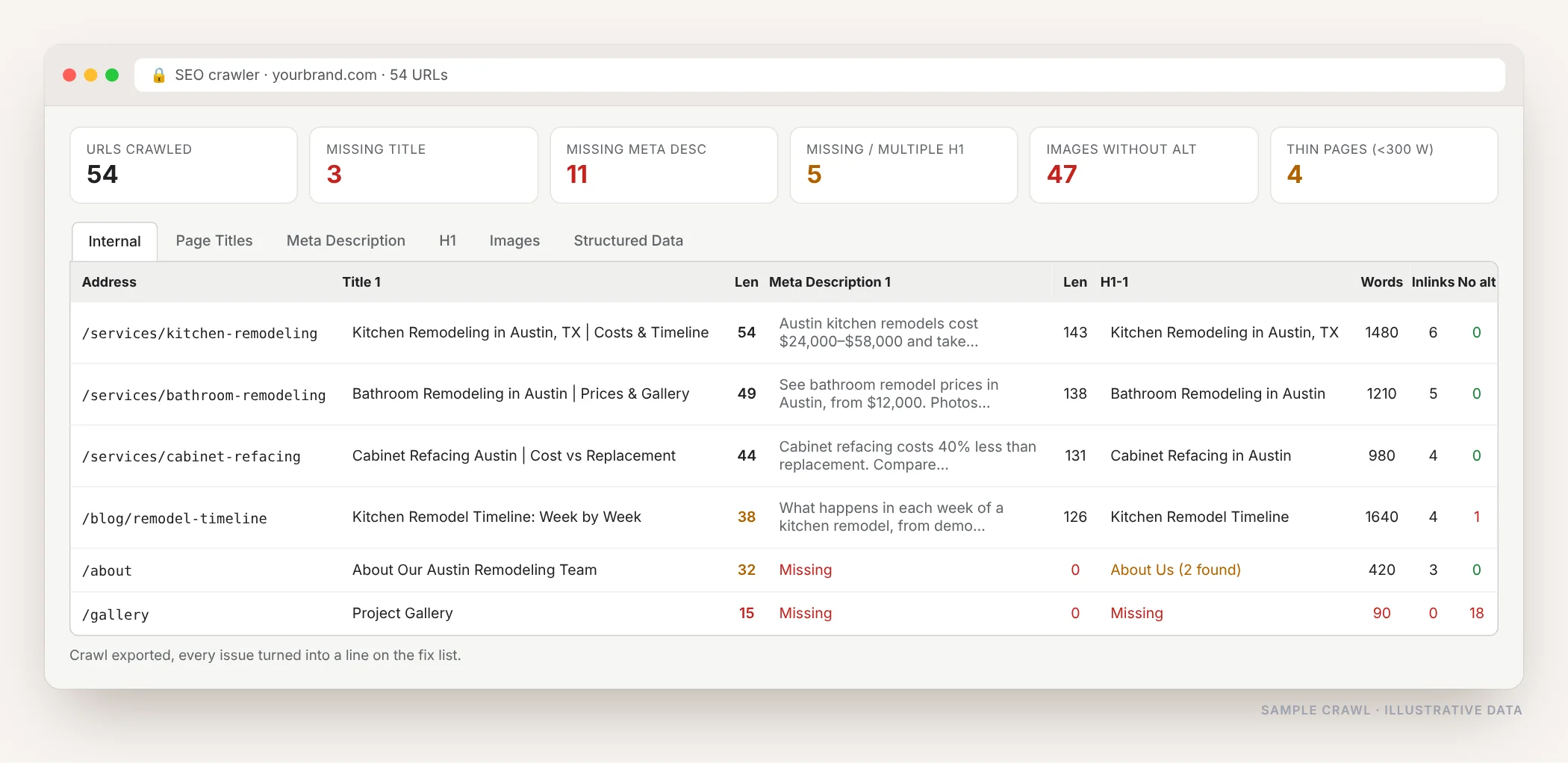Select /services/bathroom-remodeling address
Image resolution: width=1568 pixels, height=763 pixels.
pos(204,395)
